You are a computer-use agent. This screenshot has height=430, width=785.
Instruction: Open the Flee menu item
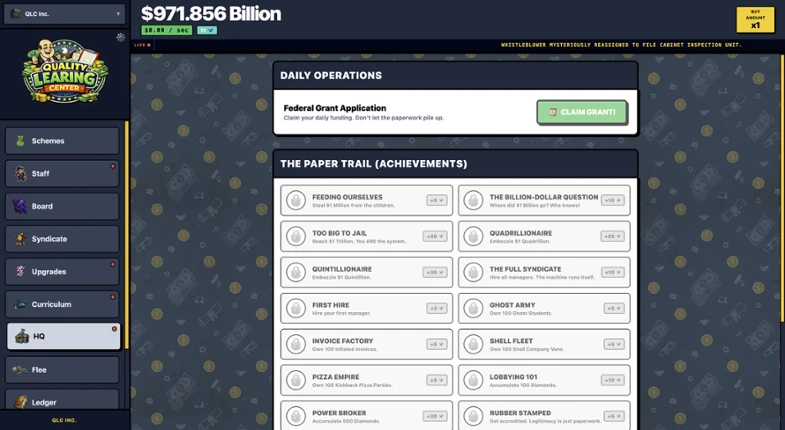point(62,369)
